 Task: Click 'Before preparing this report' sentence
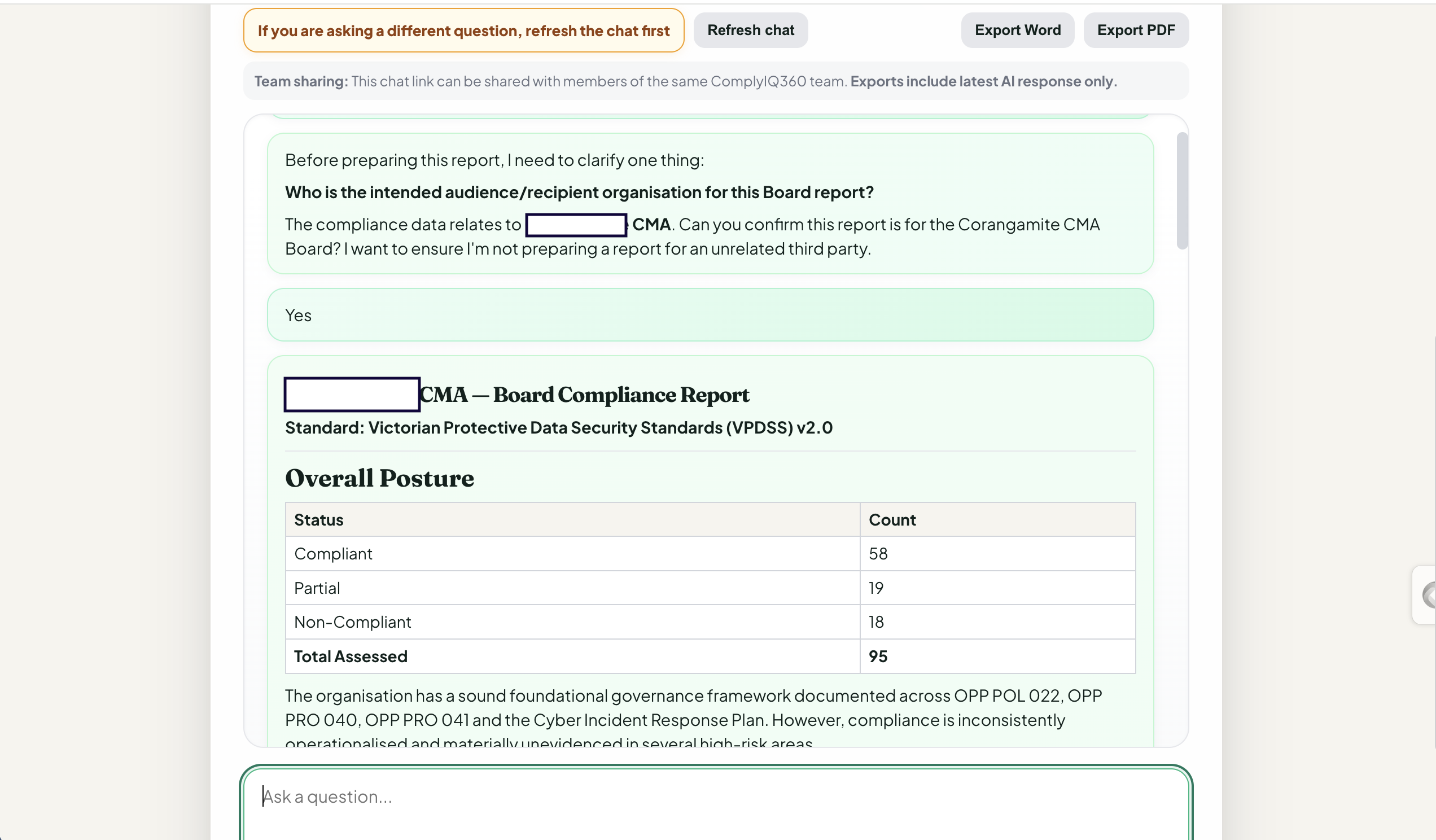coord(494,161)
